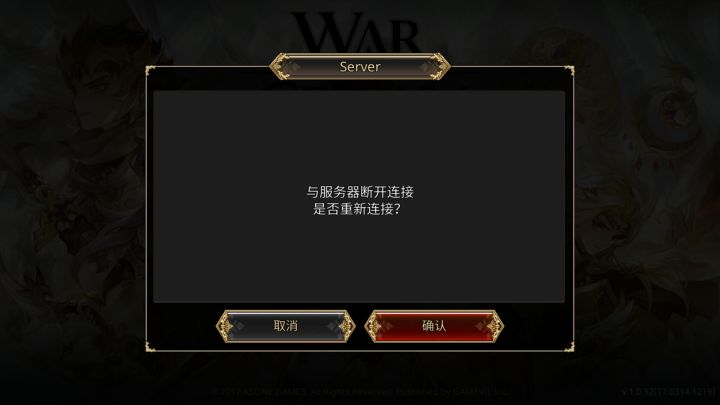Click the 取消 cancel button

pos(286,326)
